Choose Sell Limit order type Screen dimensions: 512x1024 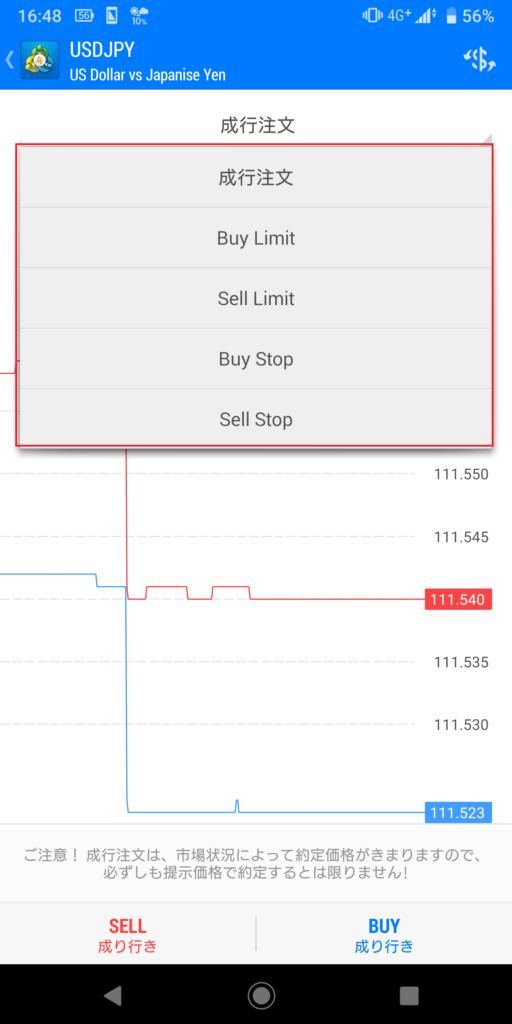[x=256, y=298]
